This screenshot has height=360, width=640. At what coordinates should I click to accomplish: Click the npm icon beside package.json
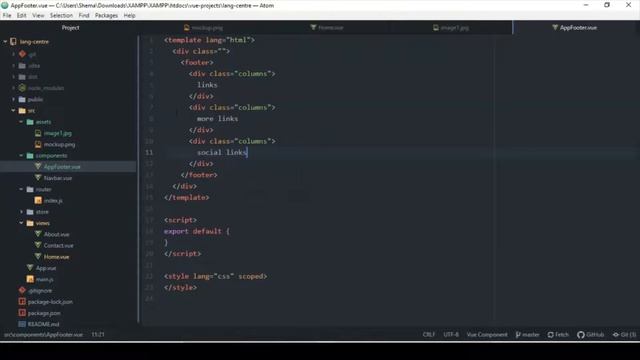pos(22,313)
